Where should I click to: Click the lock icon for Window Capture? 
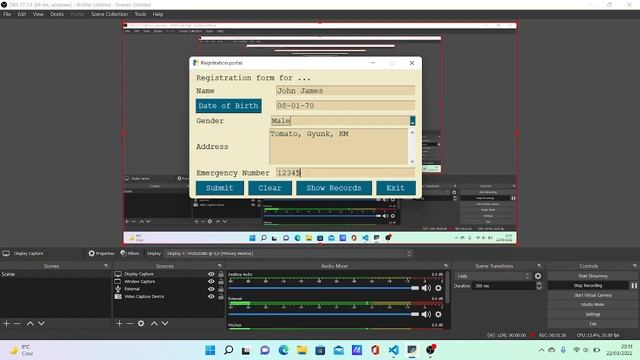point(221,282)
